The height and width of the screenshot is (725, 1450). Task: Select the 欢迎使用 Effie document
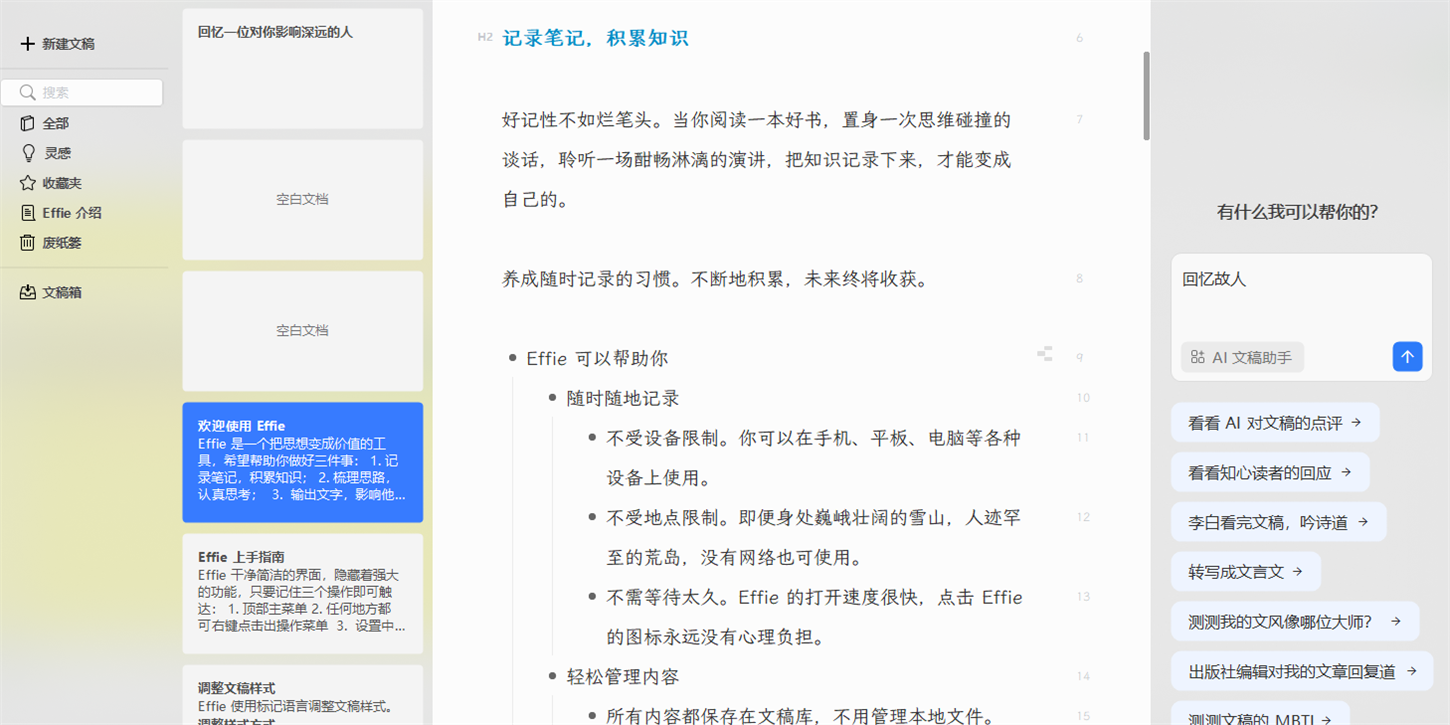pyautogui.click(x=302, y=460)
